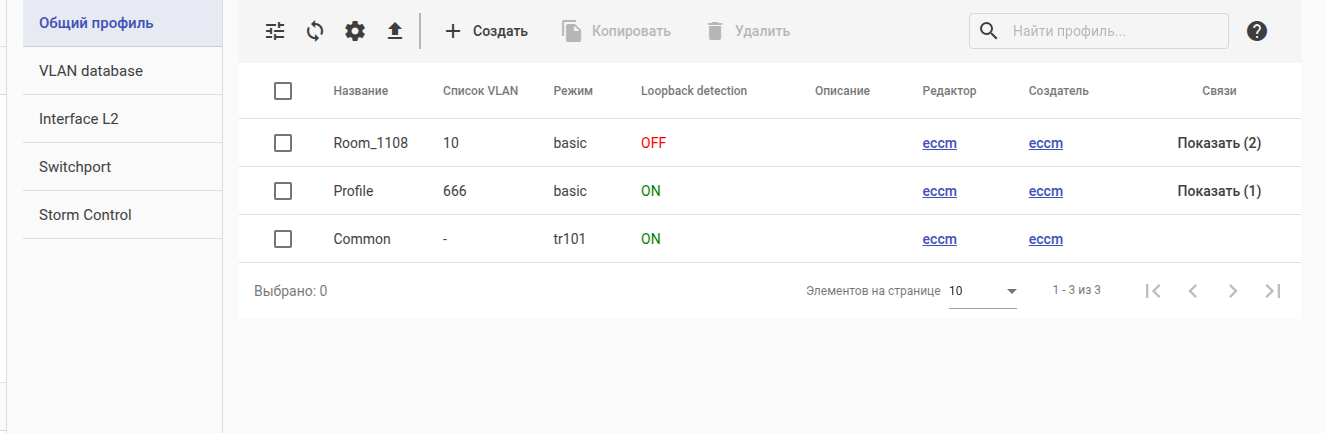Go to the next page arrow

[1233, 291]
